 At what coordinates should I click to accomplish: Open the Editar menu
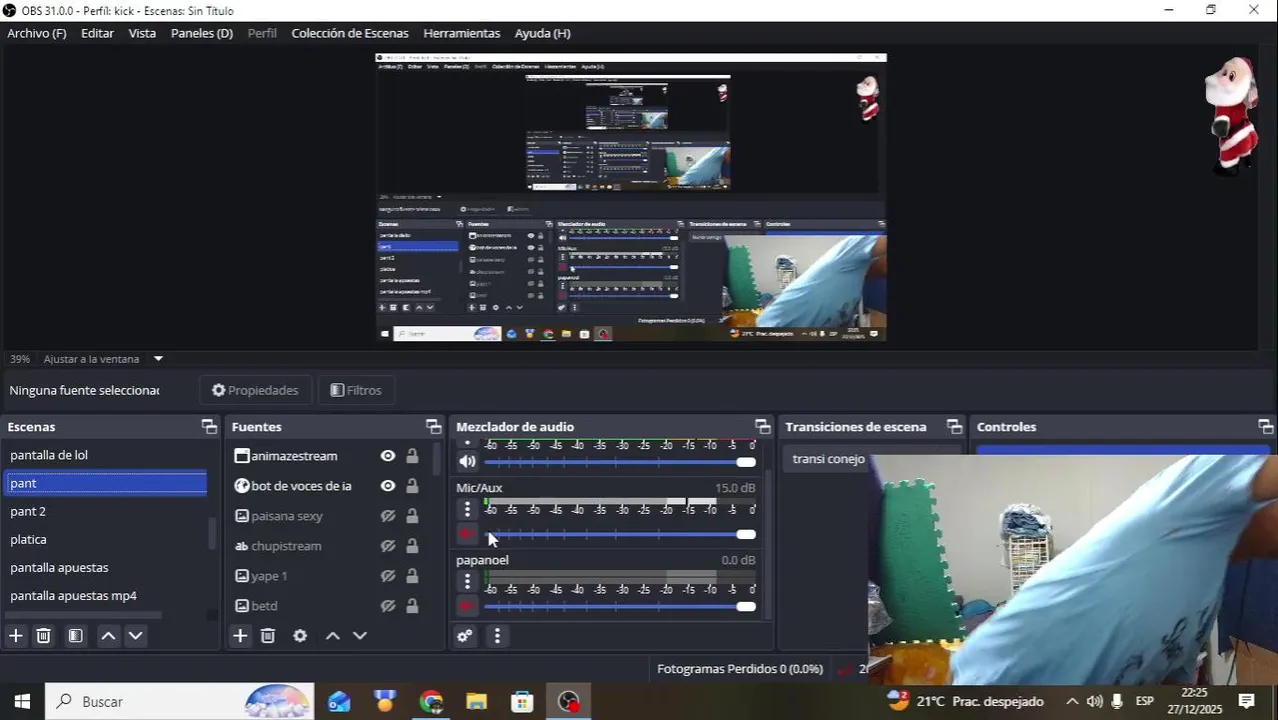pos(97,33)
